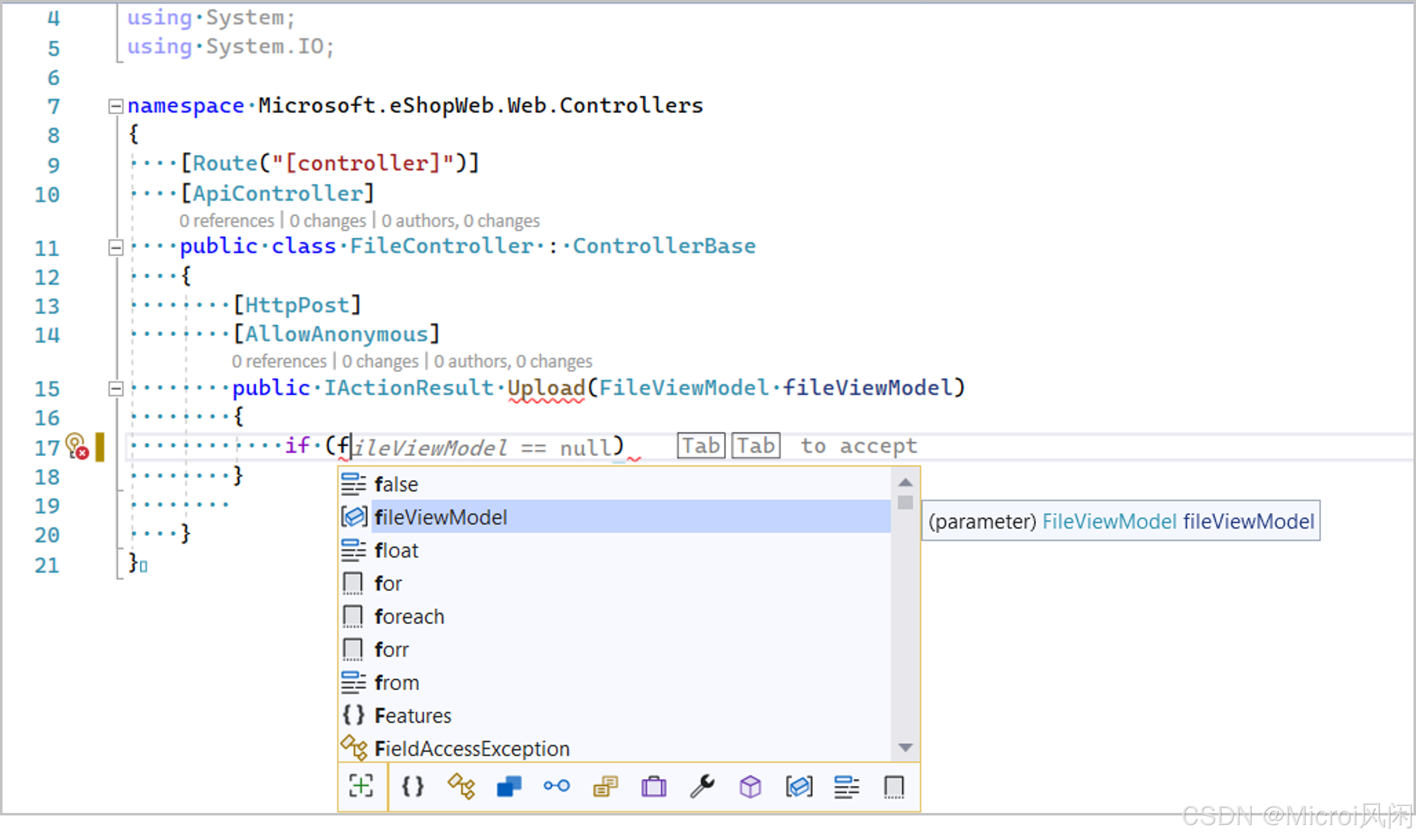Viewport: 1416px width, 840px height.
Task: Click the keyword icon beside 'from'
Action: click(x=353, y=683)
